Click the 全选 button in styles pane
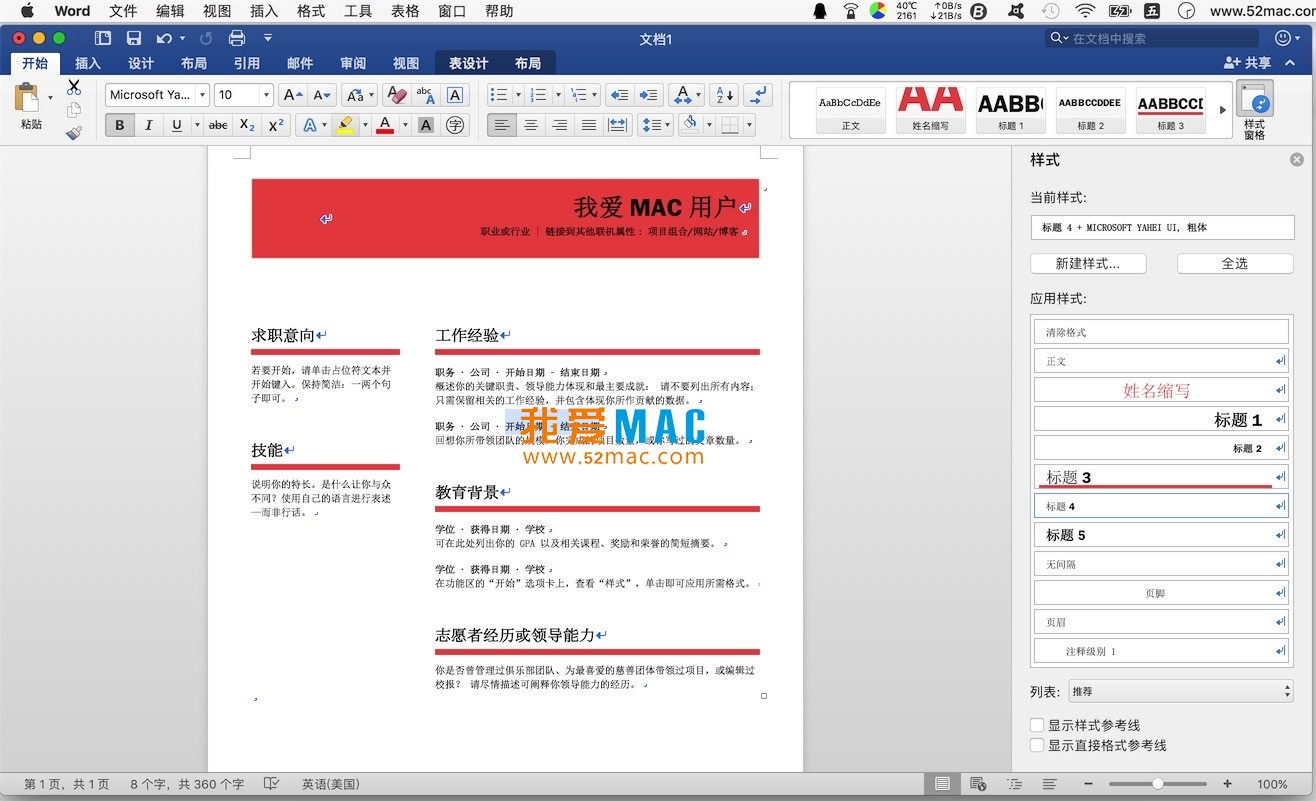1316x801 pixels. tap(1235, 263)
